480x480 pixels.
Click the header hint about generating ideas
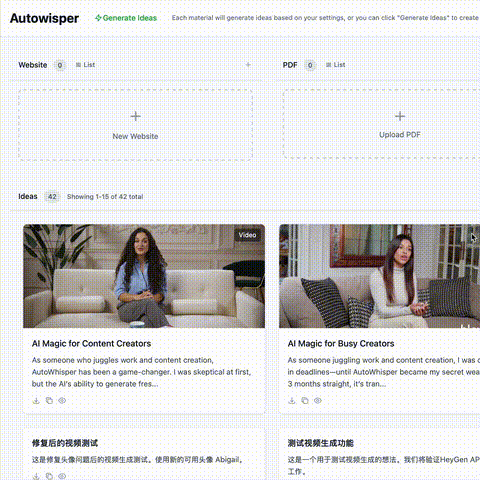point(326,18)
